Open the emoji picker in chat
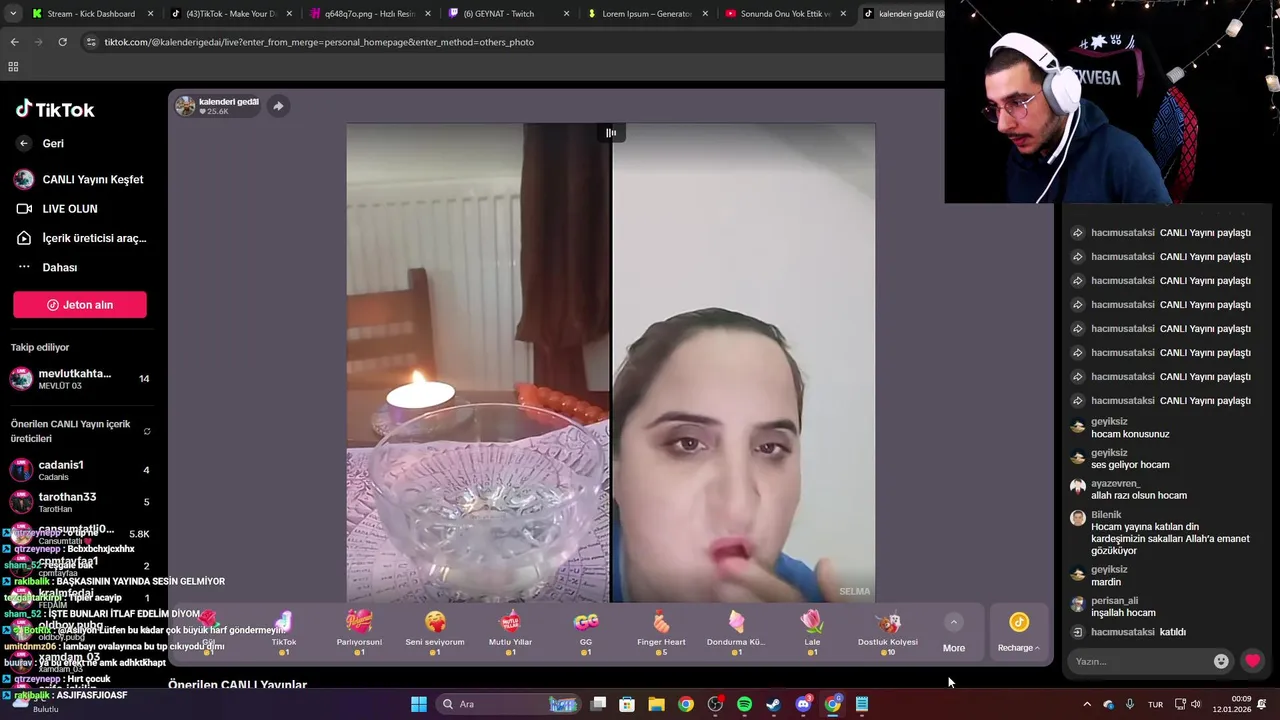The image size is (1280, 720). 1221,661
